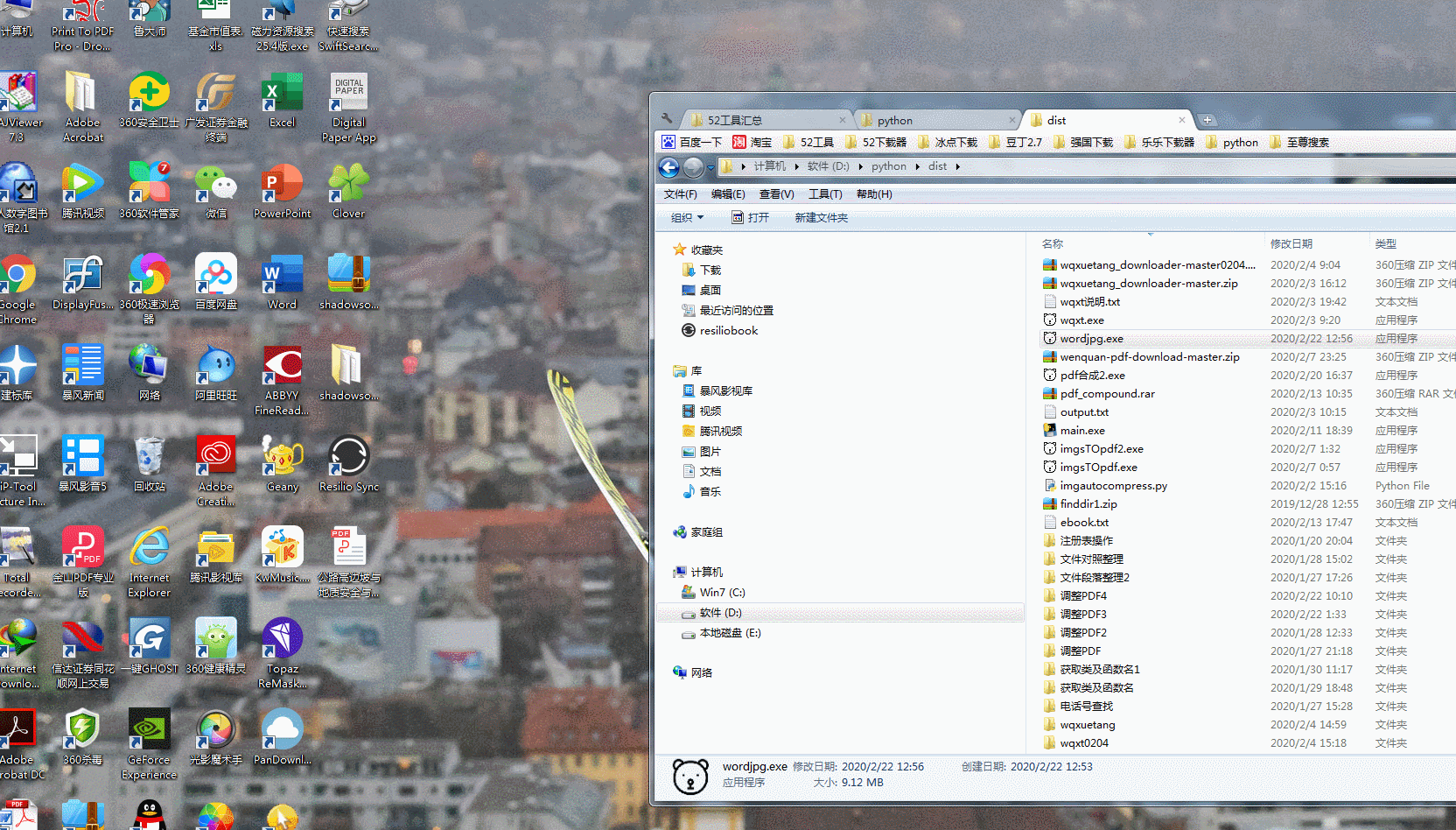Open the 光影魔术手 desktop icon
The image size is (1456, 830).
coord(215,738)
